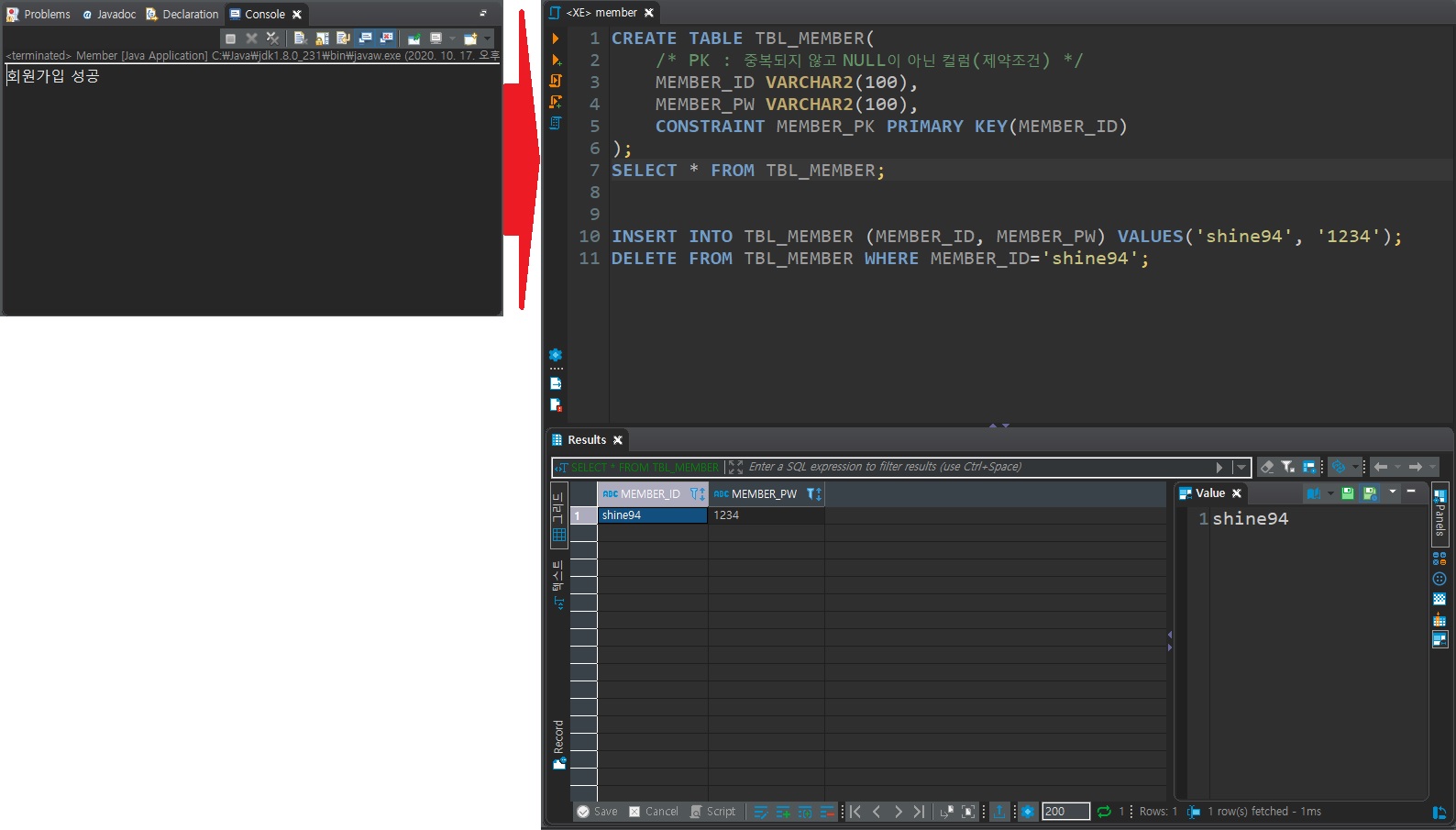Toggle scroll lock in the Console
1456x830 pixels.
coord(322,39)
